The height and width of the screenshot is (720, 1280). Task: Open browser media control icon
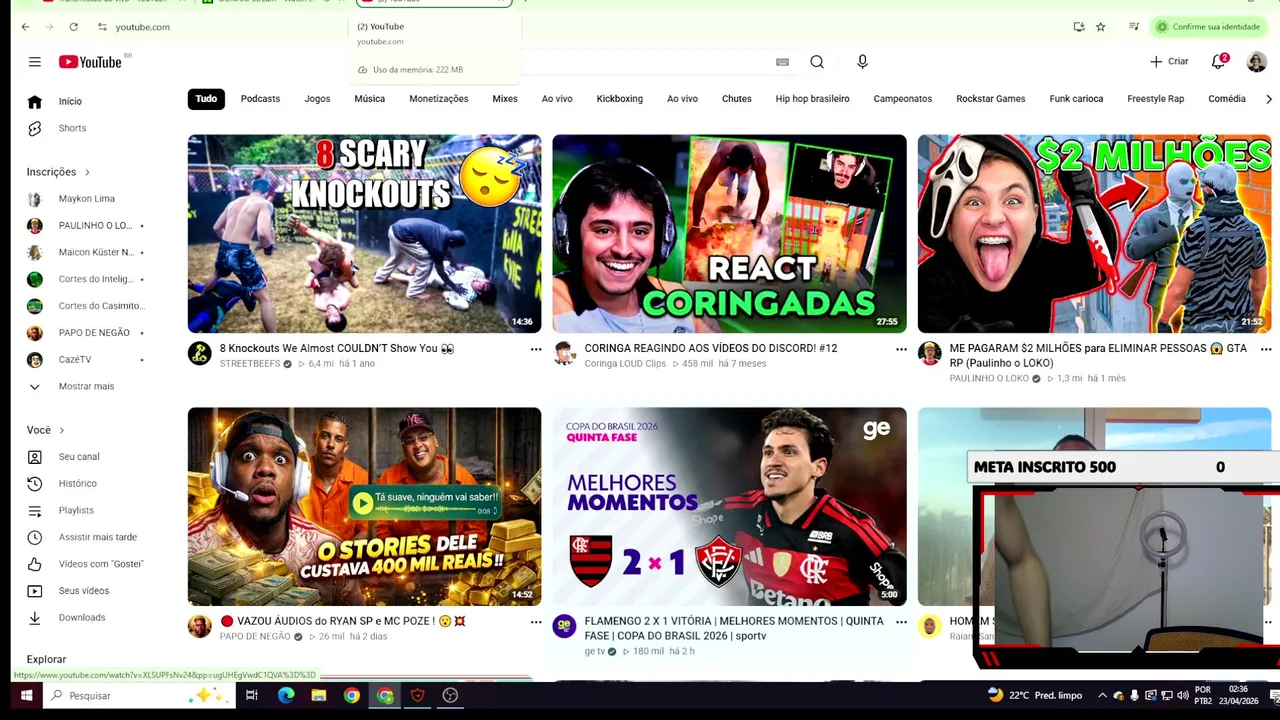point(1134,27)
